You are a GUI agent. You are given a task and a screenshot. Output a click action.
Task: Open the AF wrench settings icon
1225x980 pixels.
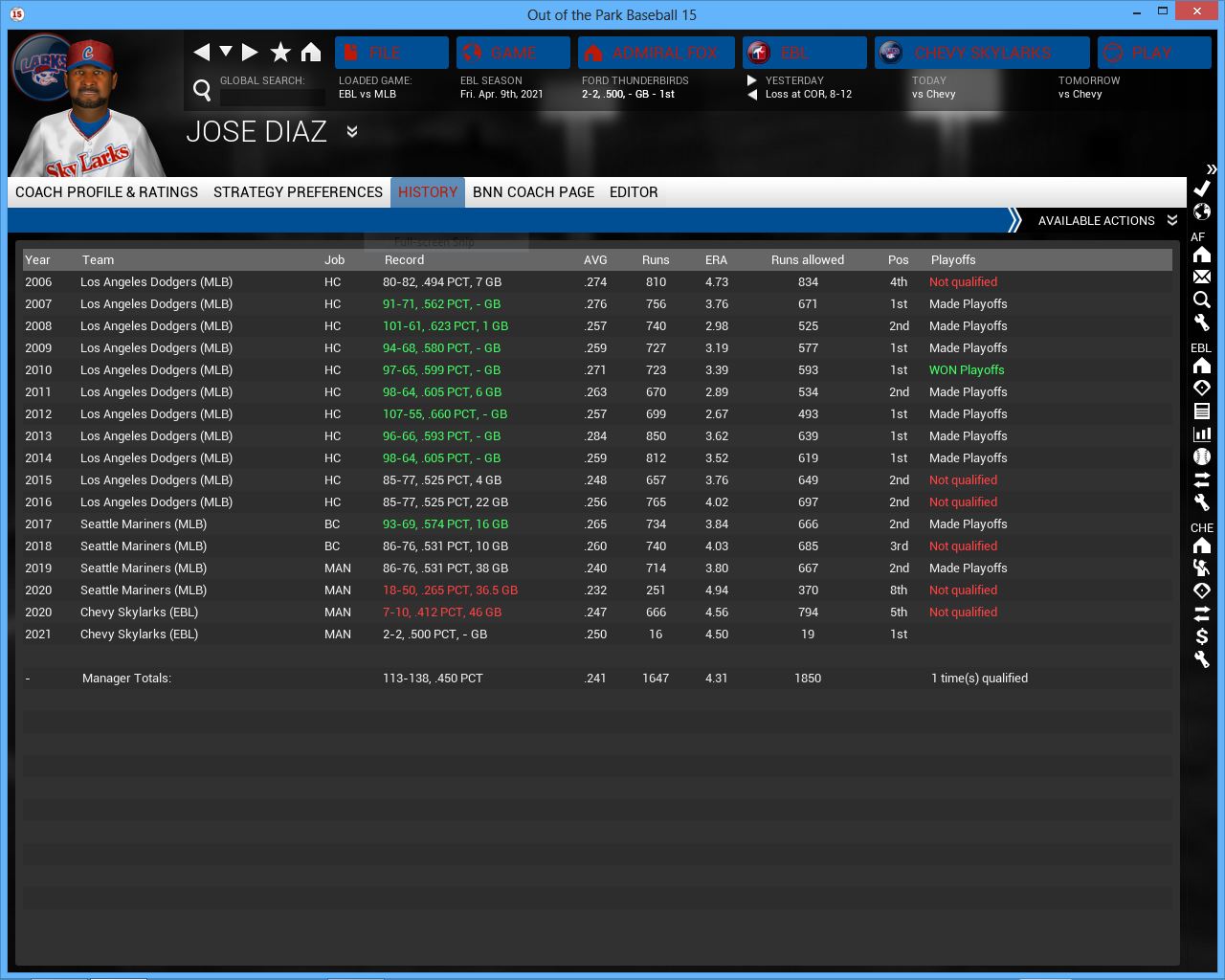(x=1202, y=323)
